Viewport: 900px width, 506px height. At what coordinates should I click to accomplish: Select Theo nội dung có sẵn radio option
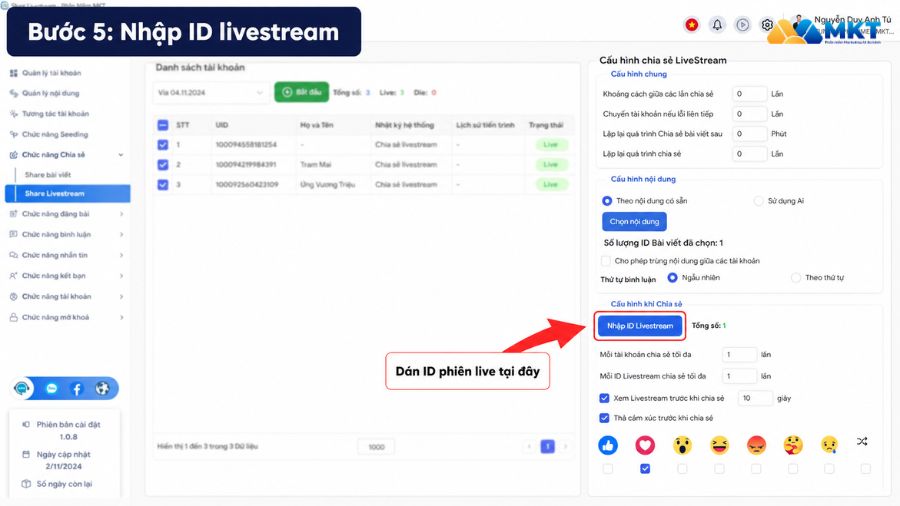pos(607,201)
